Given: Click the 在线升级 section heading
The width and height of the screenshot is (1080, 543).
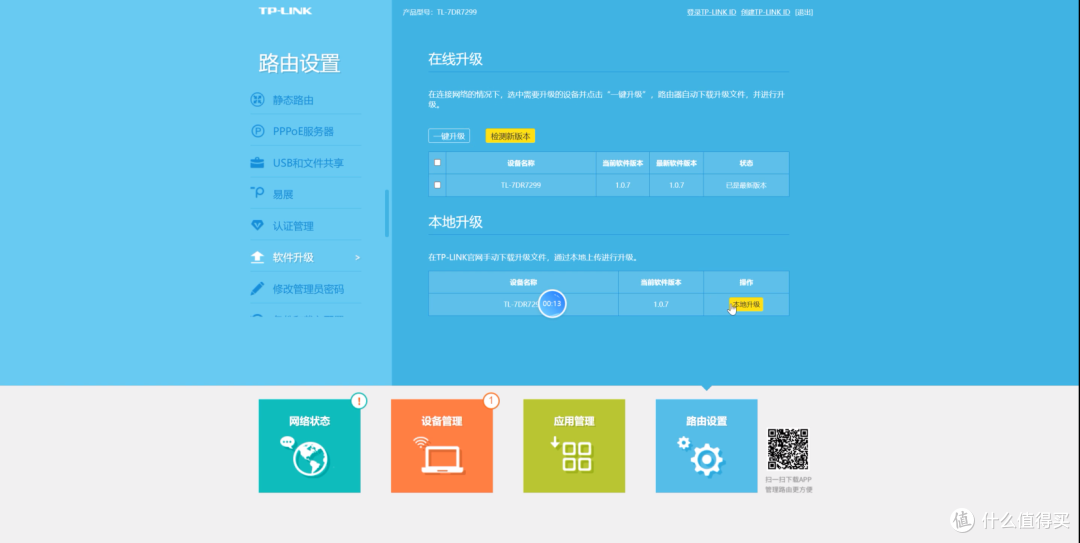Looking at the screenshot, I should click(455, 59).
